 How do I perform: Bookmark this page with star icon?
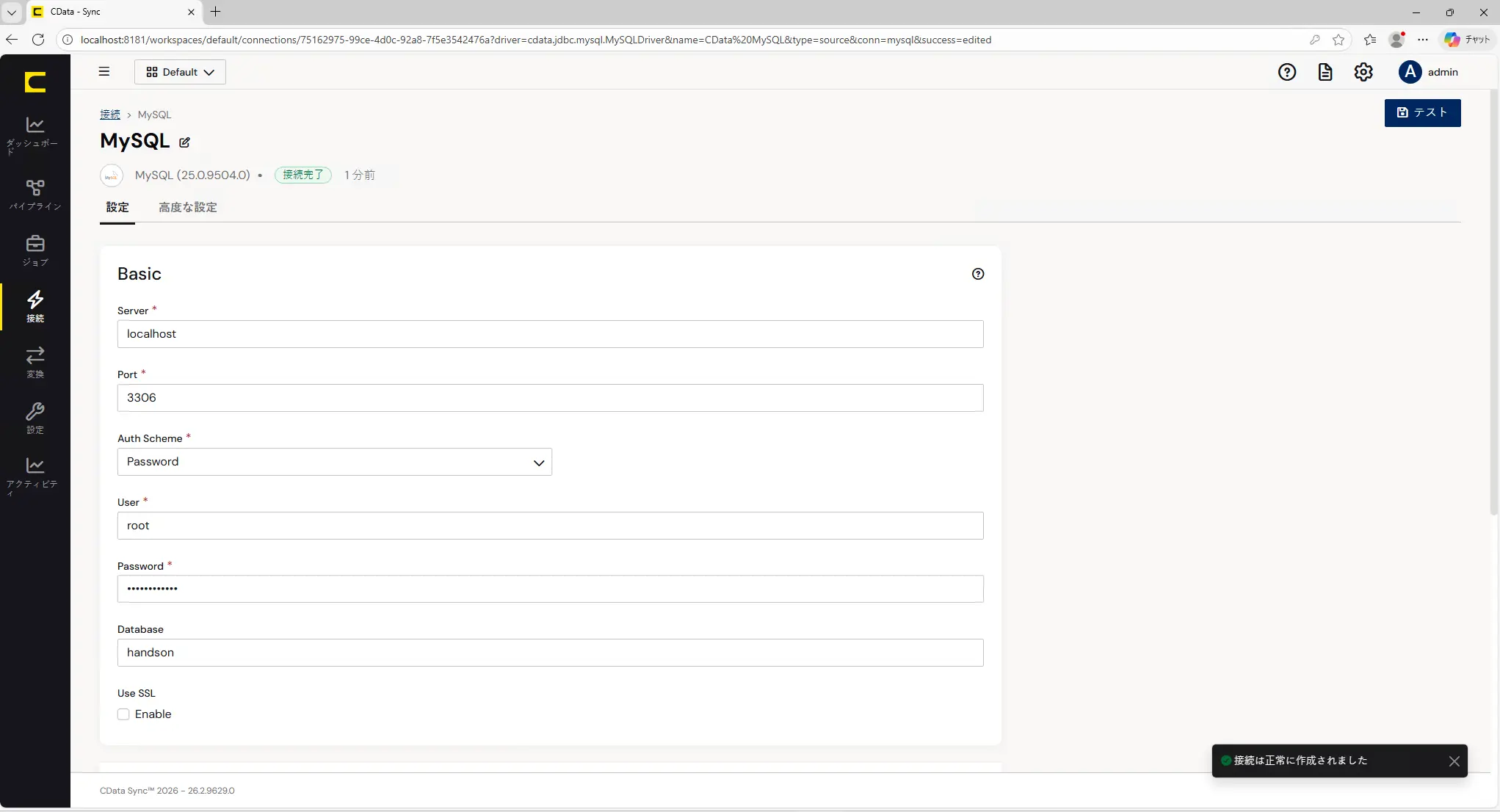(1338, 40)
